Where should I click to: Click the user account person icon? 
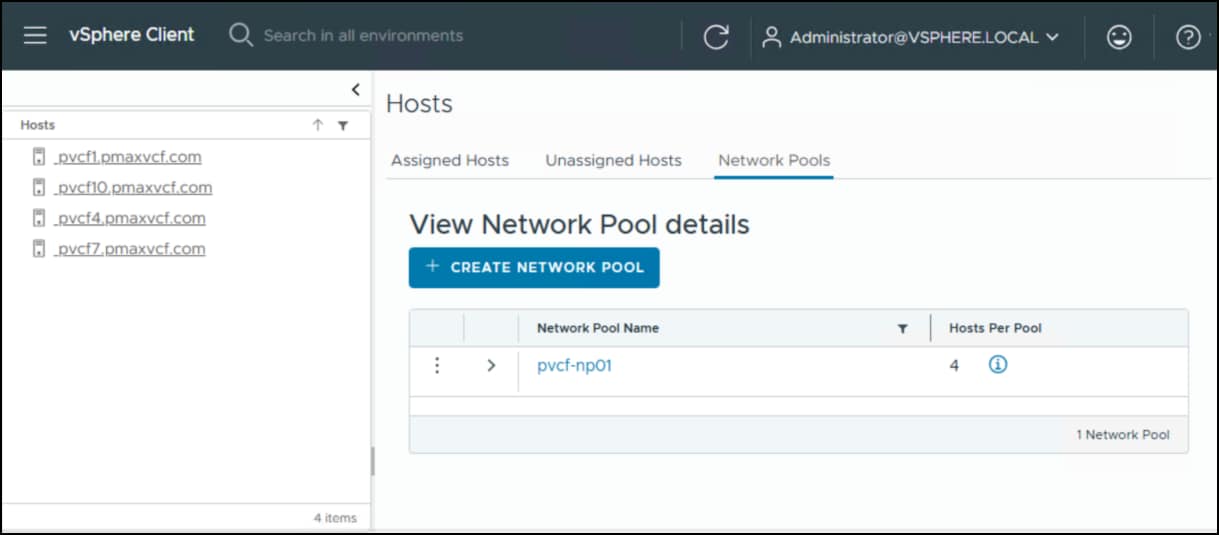click(x=771, y=37)
